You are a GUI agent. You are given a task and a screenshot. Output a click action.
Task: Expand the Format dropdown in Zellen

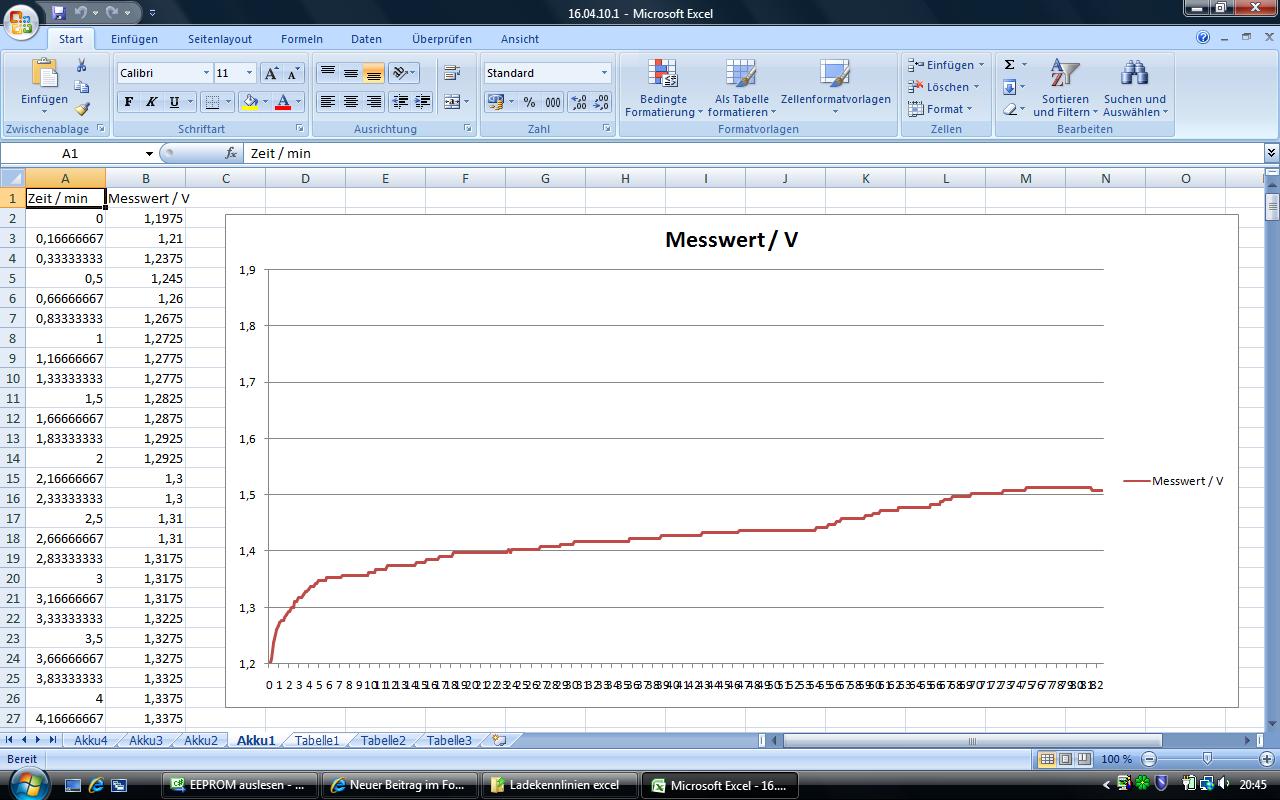click(x=970, y=109)
